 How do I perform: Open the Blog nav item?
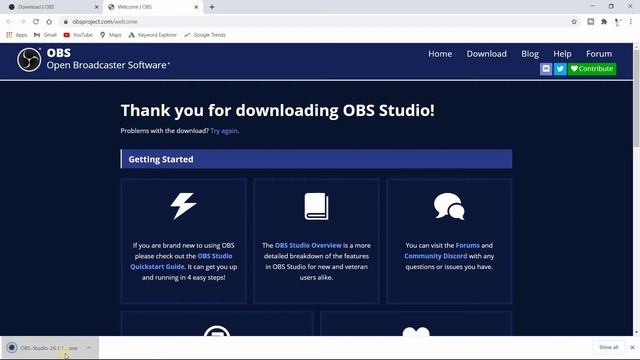530,54
